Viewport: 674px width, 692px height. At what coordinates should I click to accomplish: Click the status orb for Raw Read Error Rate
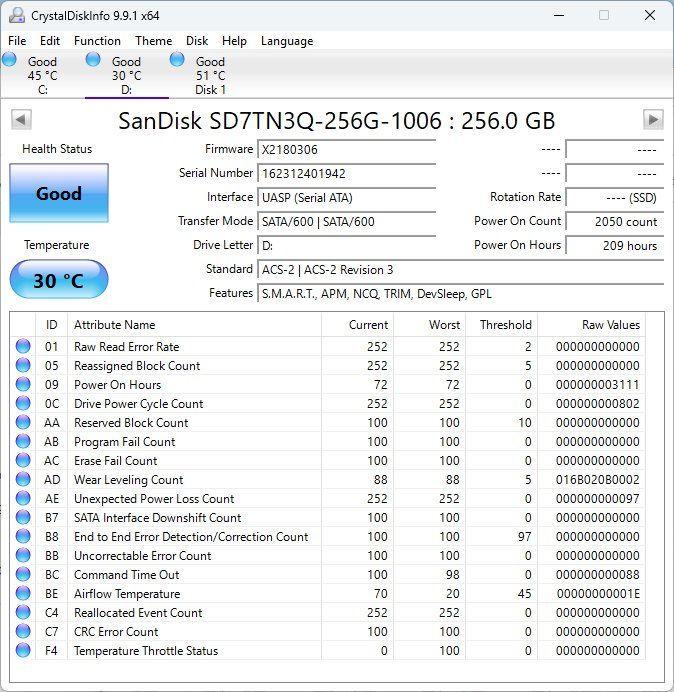click(x=23, y=346)
